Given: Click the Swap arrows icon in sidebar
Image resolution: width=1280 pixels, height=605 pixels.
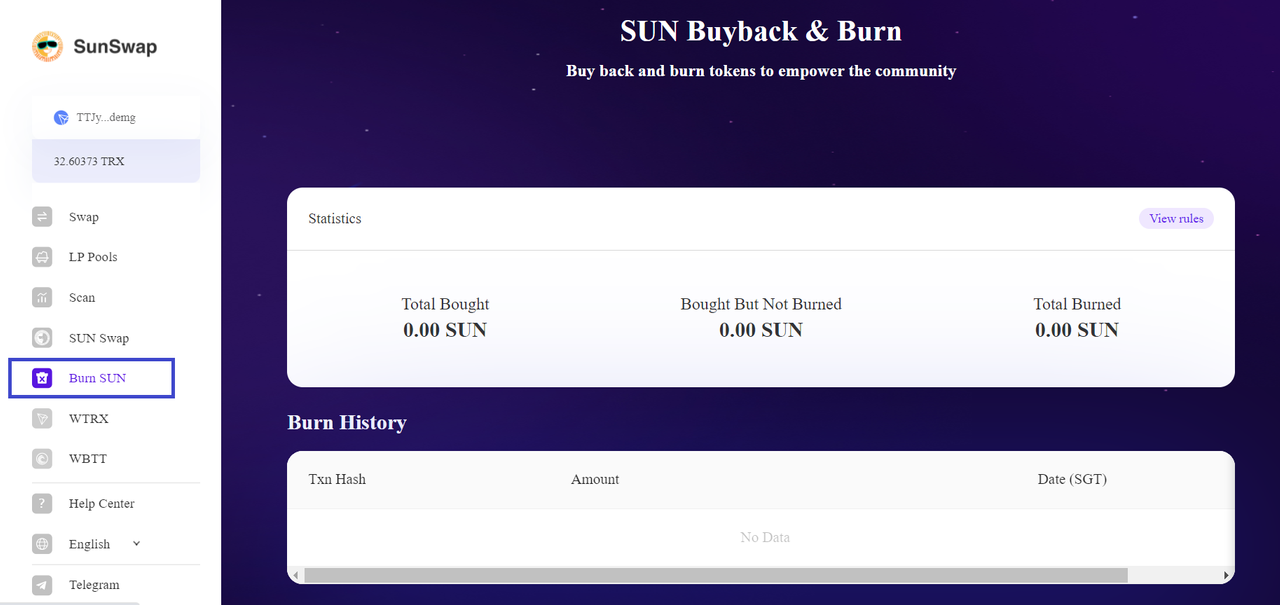Looking at the screenshot, I should pos(42,217).
